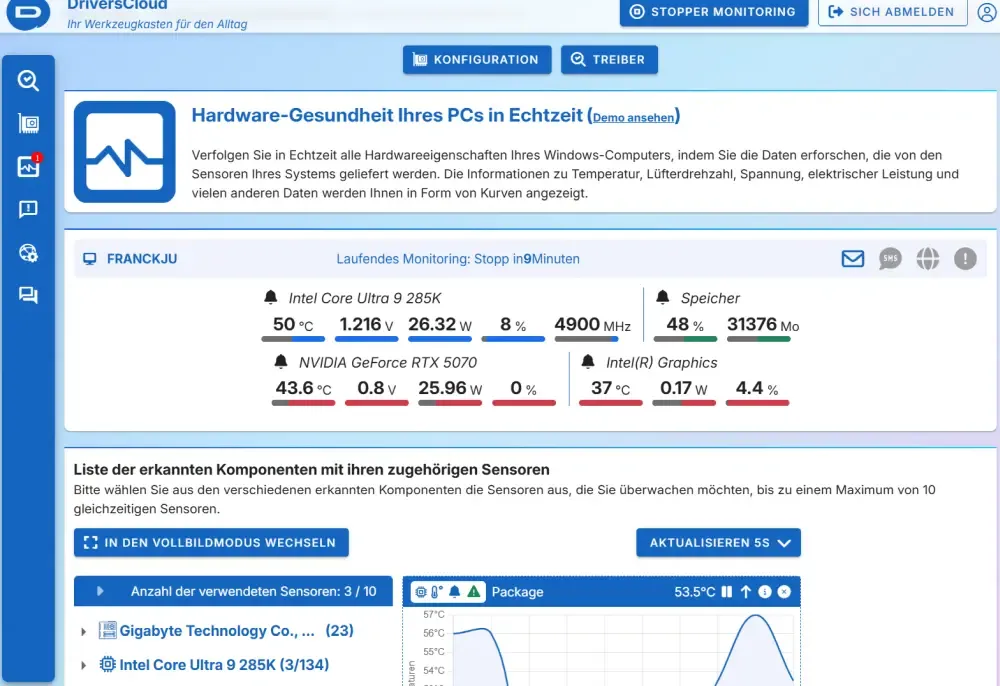Move the Package chart up with arrow

[x=746, y=592]
